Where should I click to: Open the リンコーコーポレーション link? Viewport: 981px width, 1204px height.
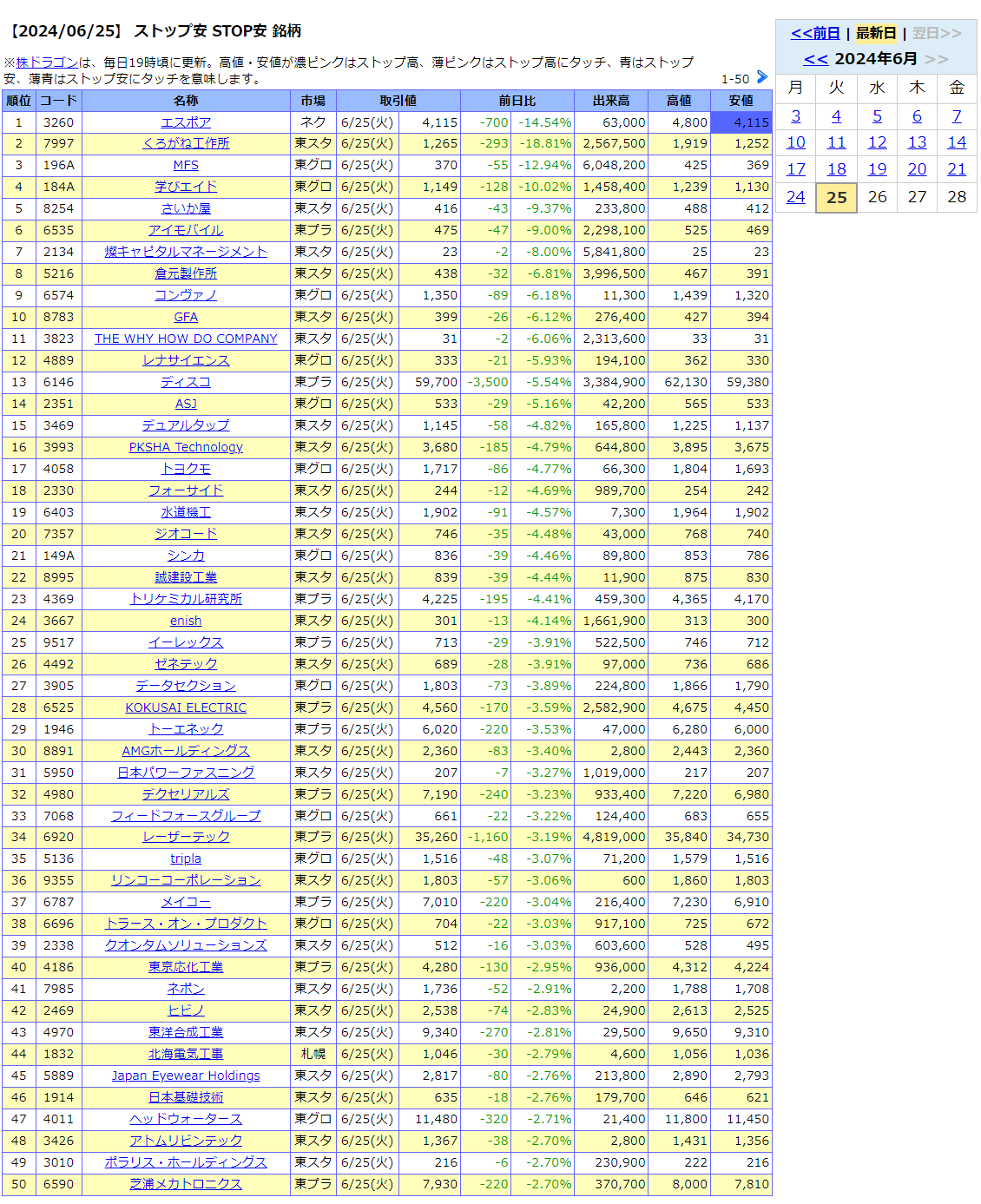pos(186,880)
